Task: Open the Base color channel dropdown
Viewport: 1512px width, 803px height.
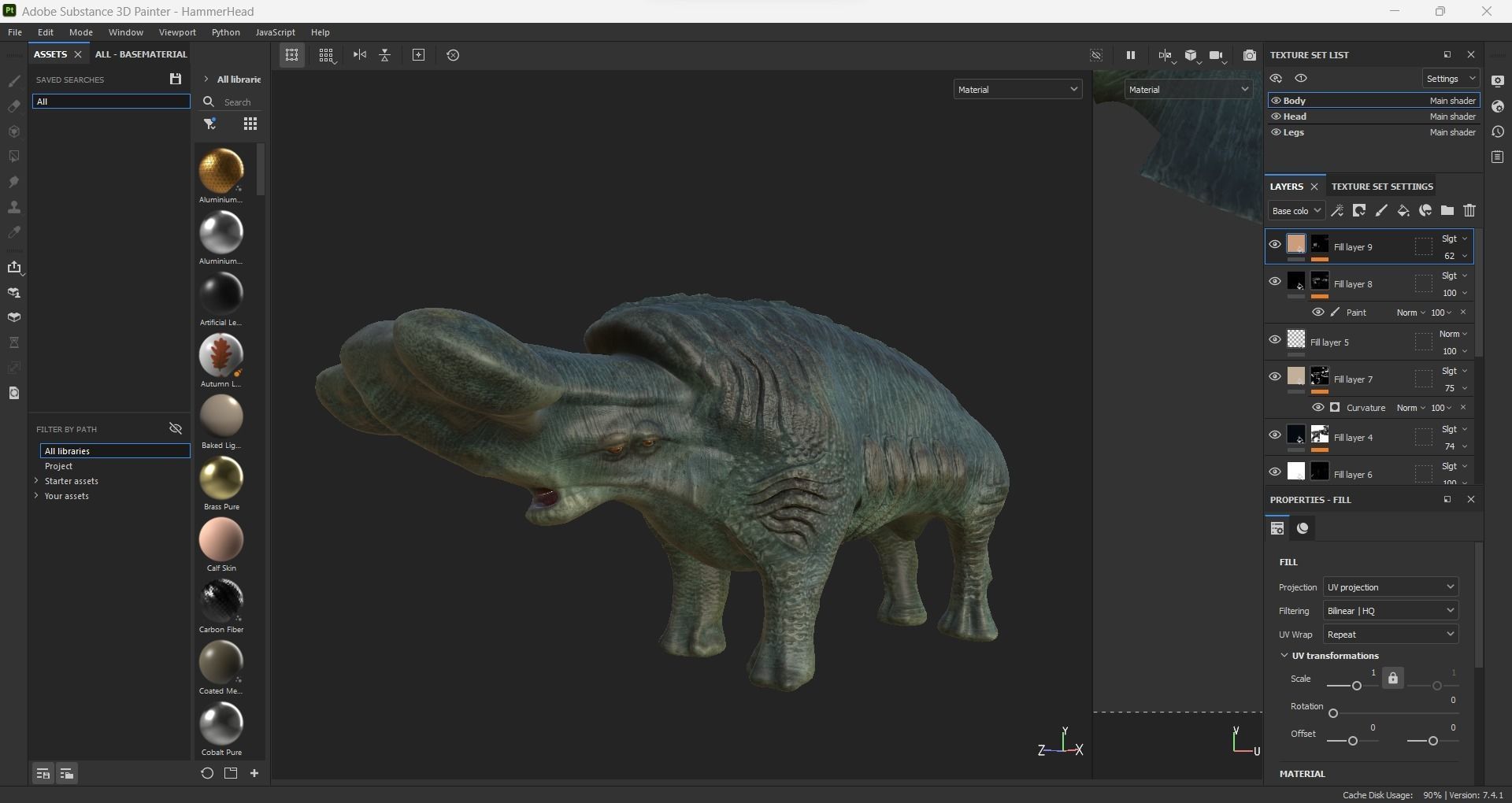Action: click(x=1296, y=210)
